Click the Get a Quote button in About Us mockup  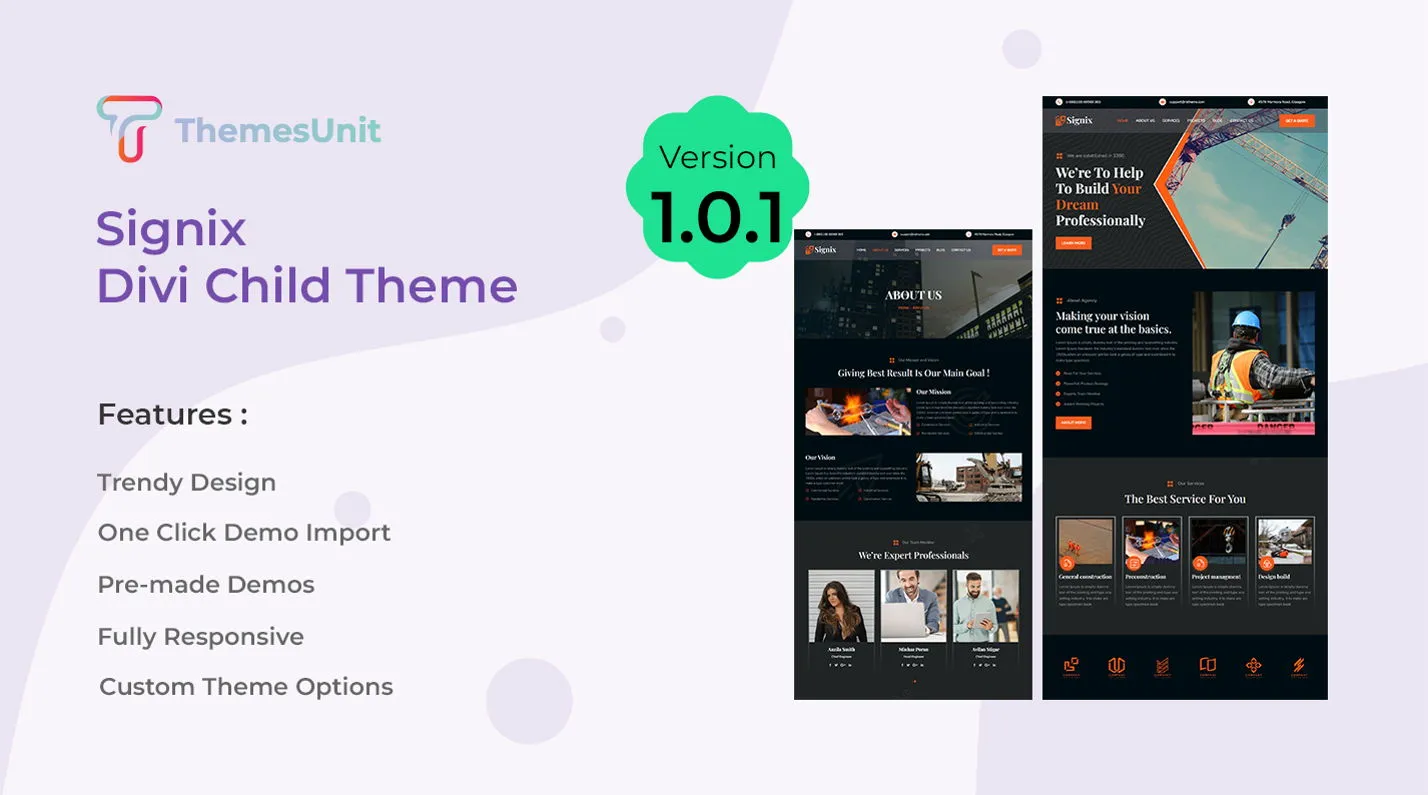[x=1007, y=250]
